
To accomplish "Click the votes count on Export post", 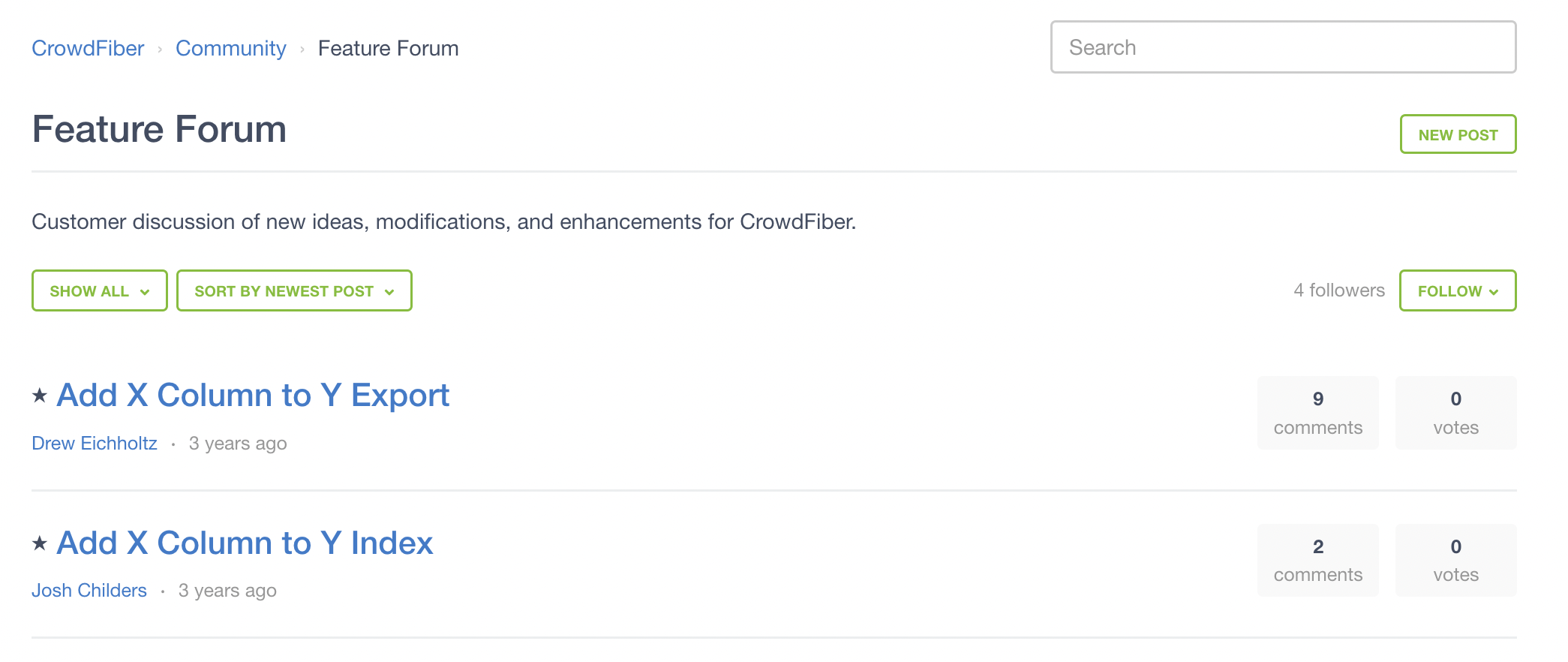I will coord(1455,412).
